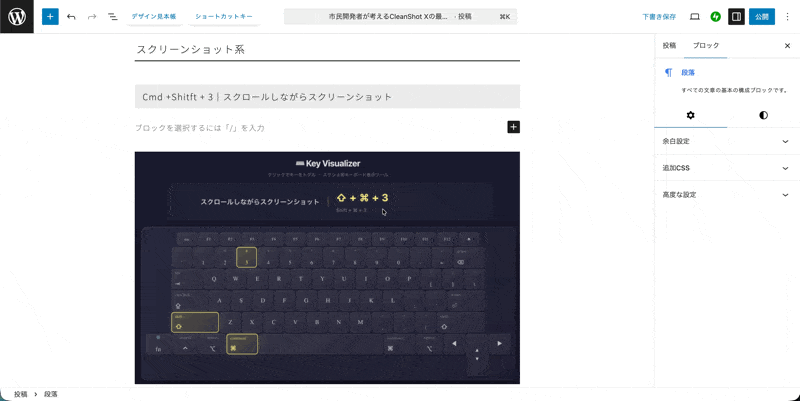Click 下書き保存 to save draft
Viewport: 800px width, 401px height.
point(659,17)
